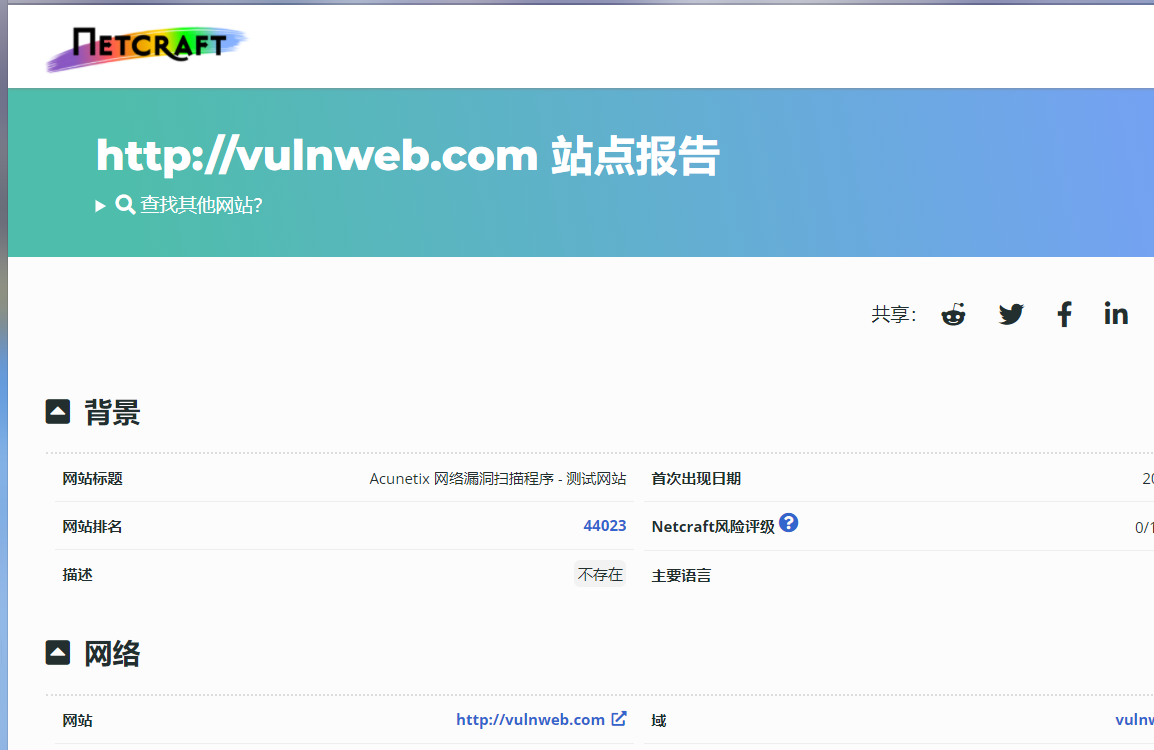
Task: Share report on Reddit
Action: point(953,314)
